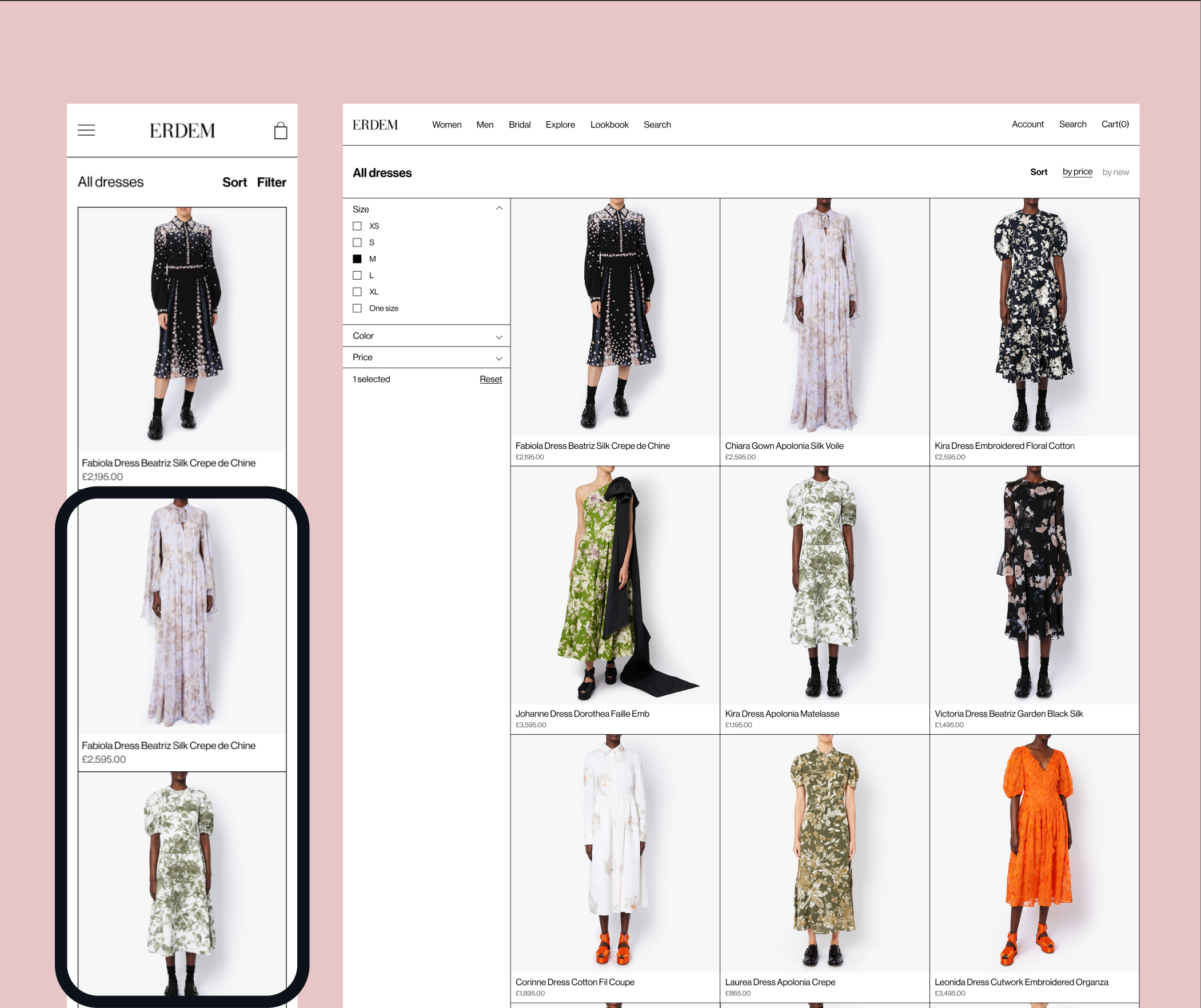Click the ERDEM logo in desktop header
Image resolution: width=1201 pixels, height=1008 pixels.
(375, 125)
